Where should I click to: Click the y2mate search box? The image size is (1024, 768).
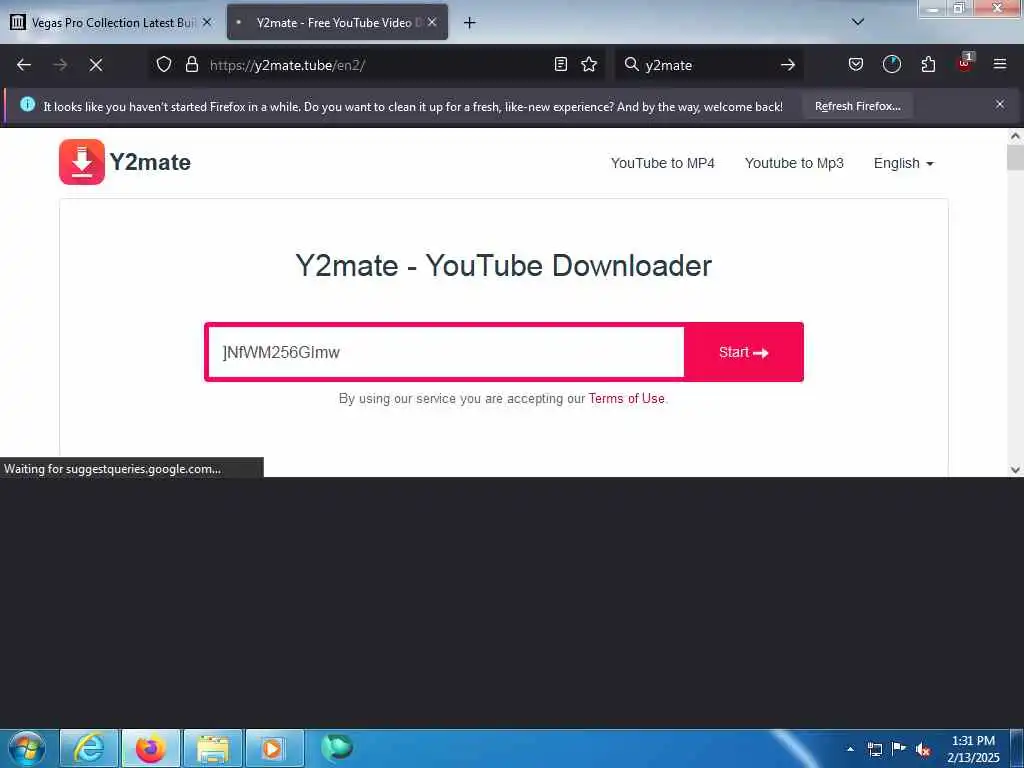tap(709, 65)
